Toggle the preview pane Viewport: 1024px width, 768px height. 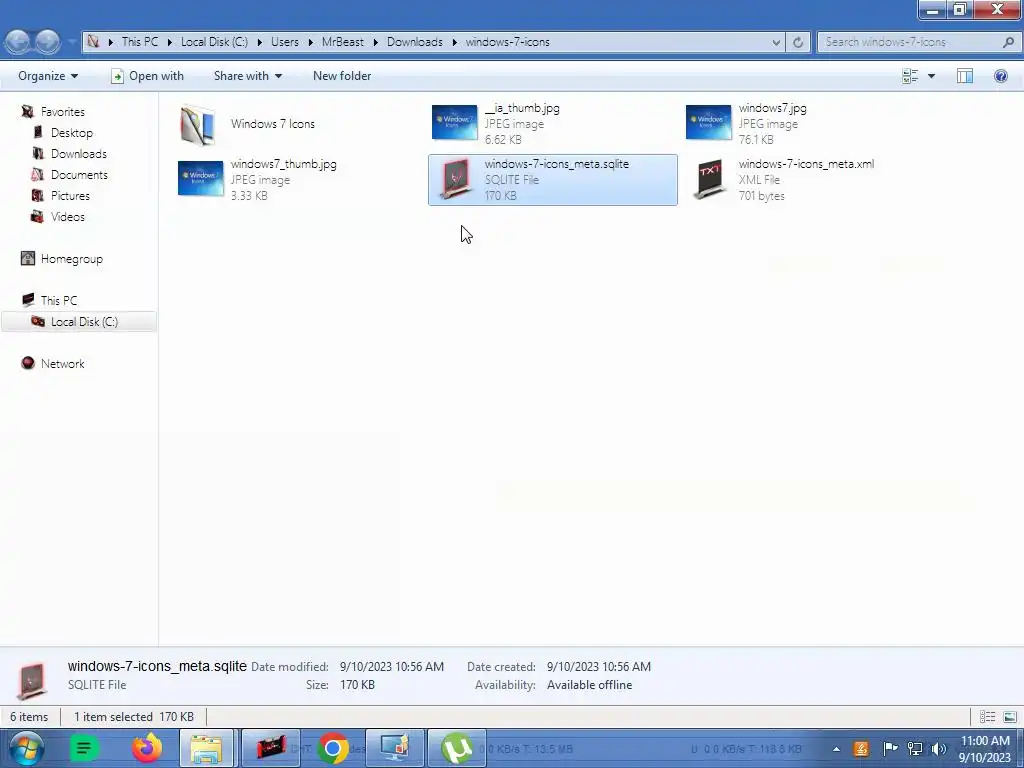click(965, 76)
